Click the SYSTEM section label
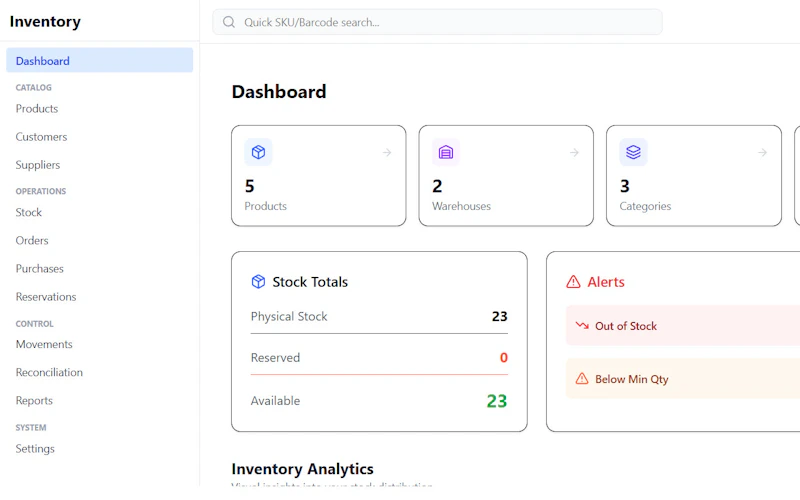Screen dimensions: 800x500 31,427
